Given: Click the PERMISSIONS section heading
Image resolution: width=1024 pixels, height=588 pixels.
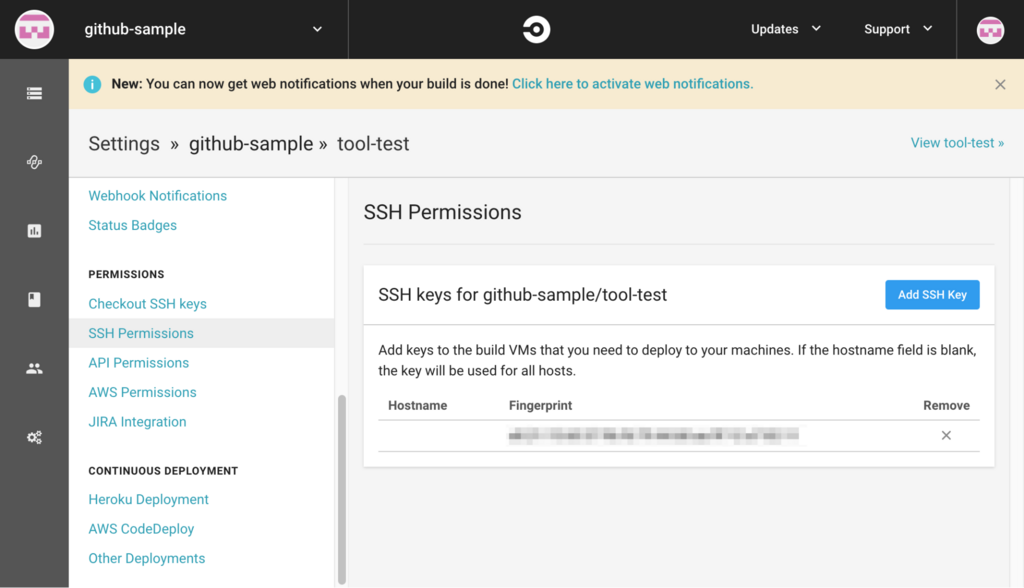Looking at the screenshot, I should 126,274.
